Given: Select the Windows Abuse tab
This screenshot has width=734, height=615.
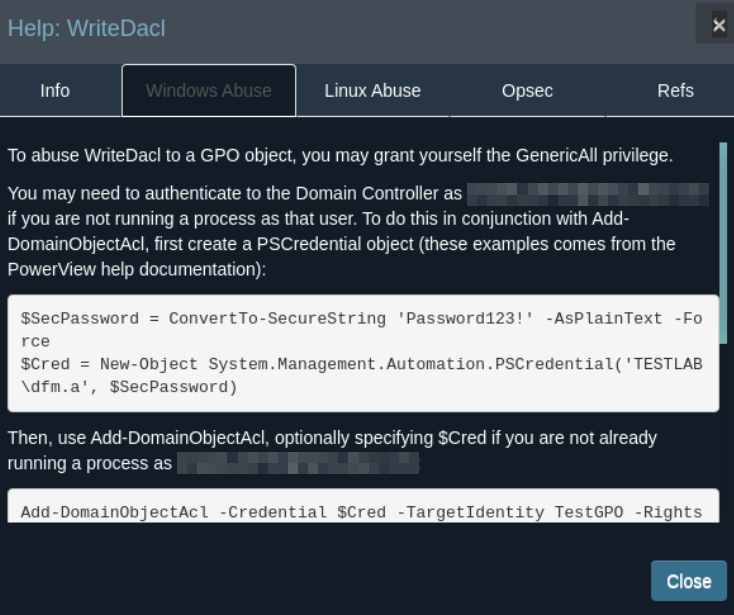Looking at the screenshot, I should tap(209, 91).
